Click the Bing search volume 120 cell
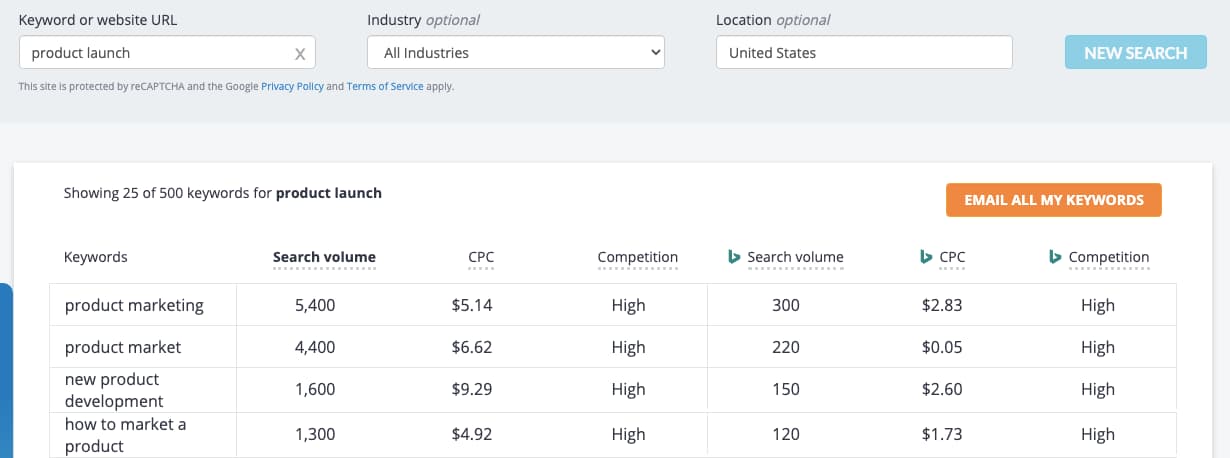Screen dimensions: 1230x458 pos(786,434)
